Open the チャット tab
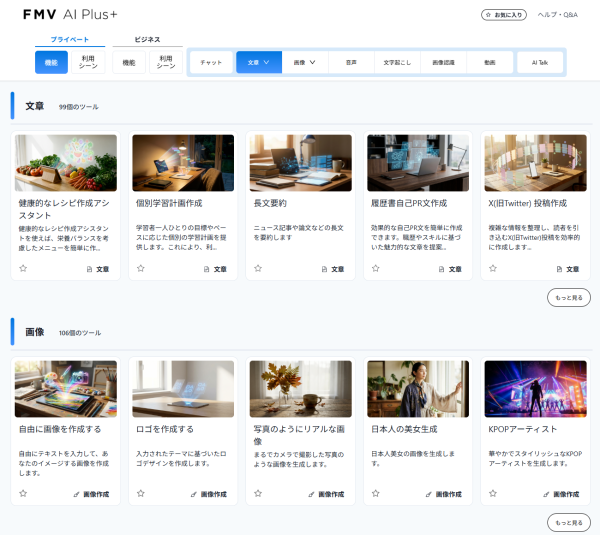 [x=211, y=62]
